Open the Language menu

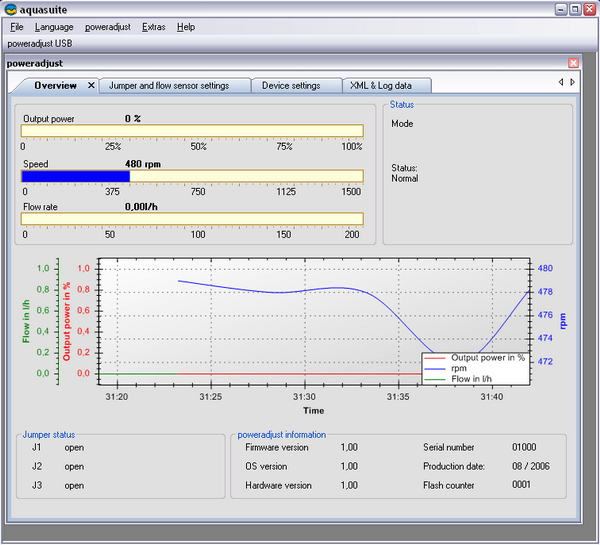tap(54, 27)
